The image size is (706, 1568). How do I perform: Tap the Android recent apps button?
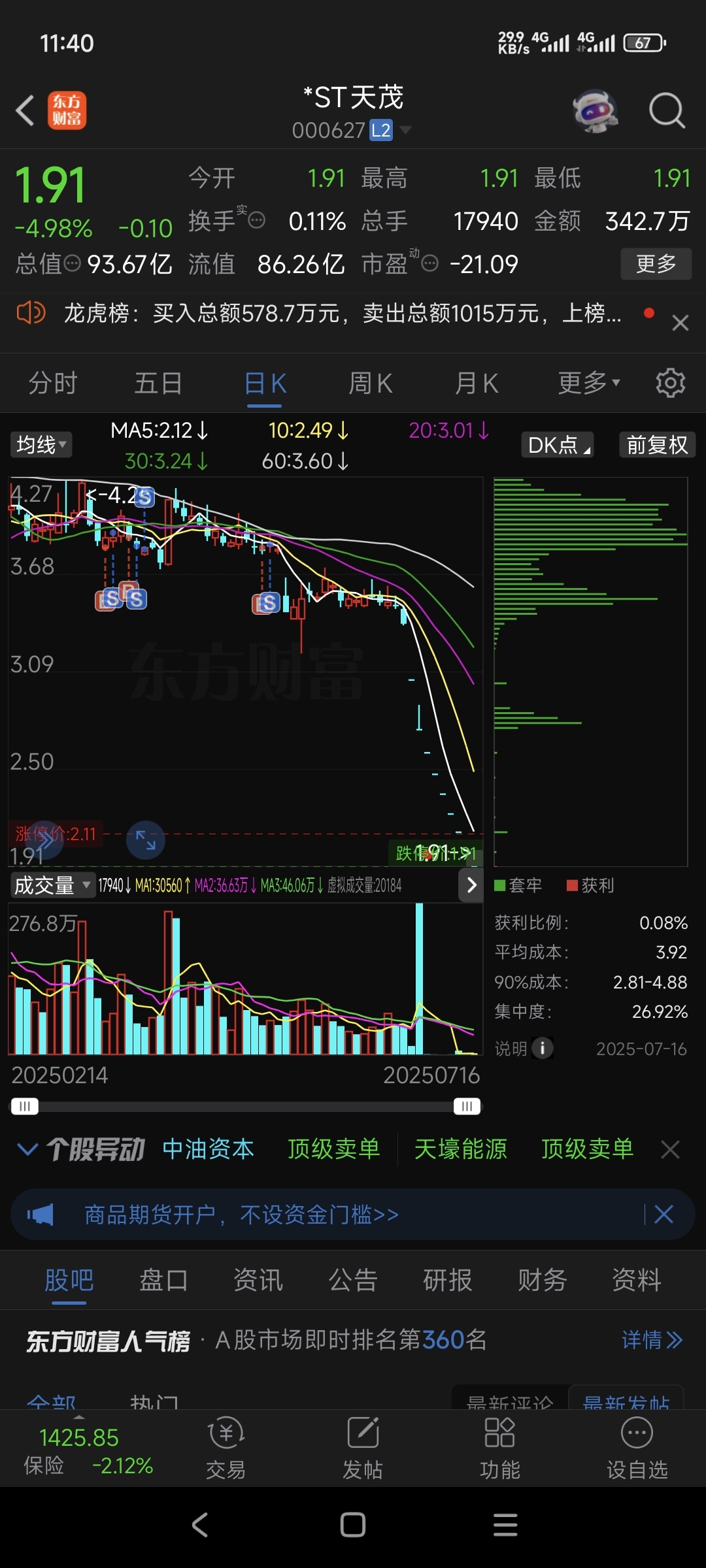505,1525
